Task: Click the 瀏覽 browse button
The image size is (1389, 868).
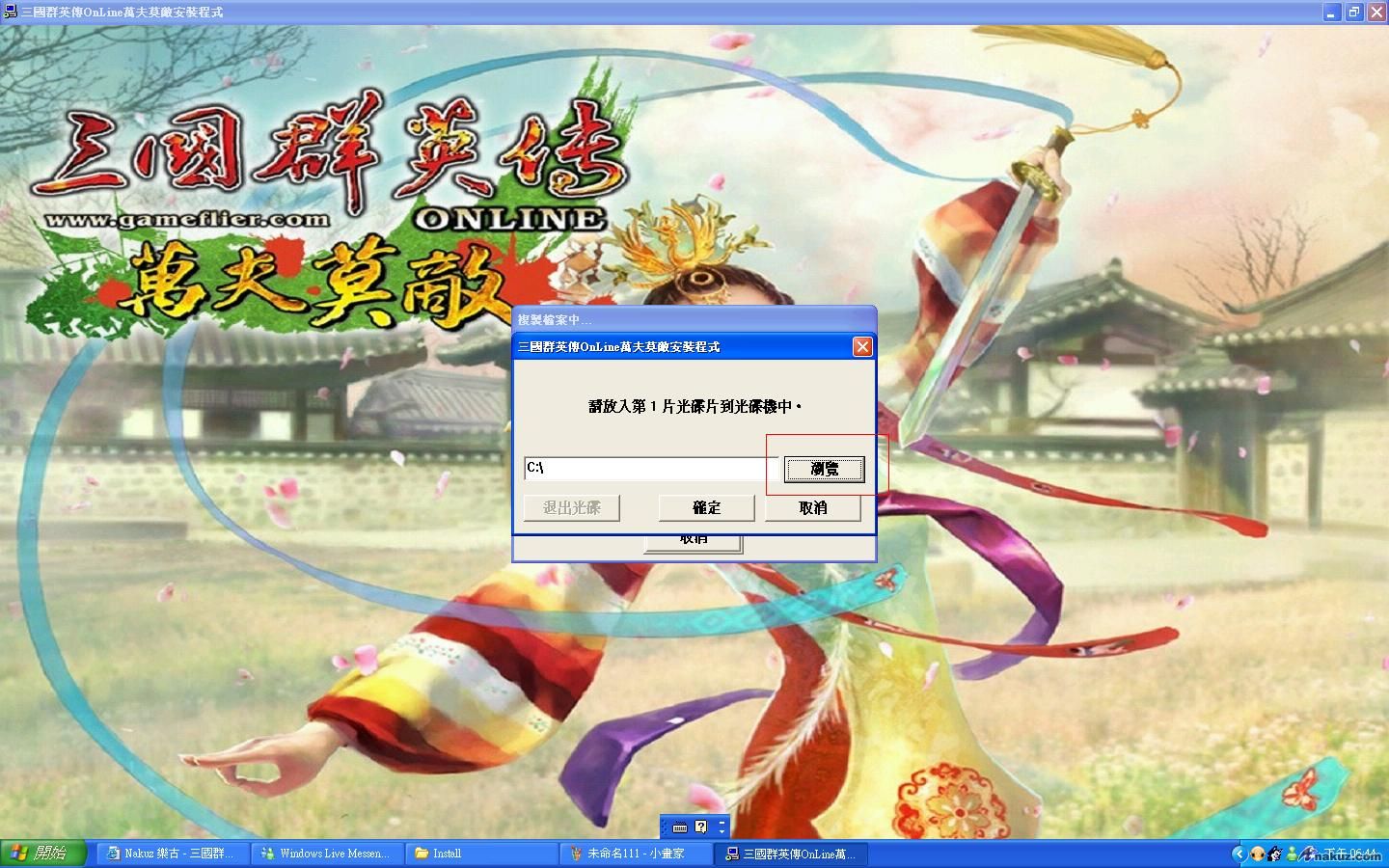Action: [825, 469]
